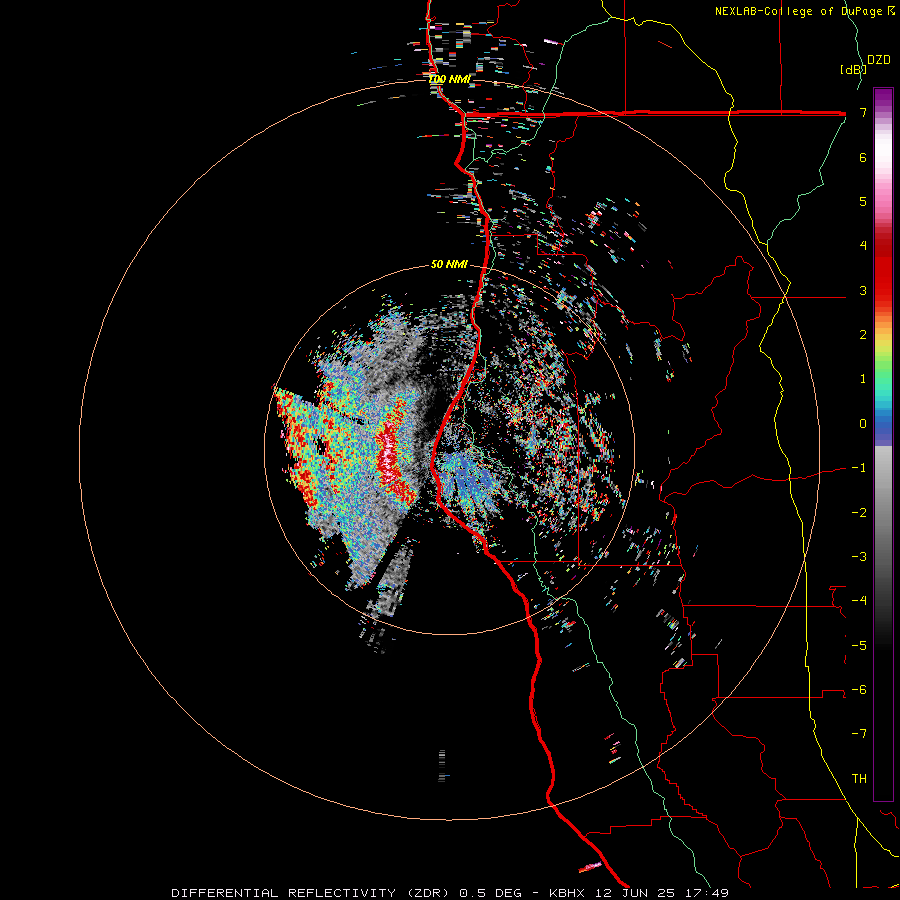
Task: Click the 3 value on the color scale
Action: coord(863,291)
